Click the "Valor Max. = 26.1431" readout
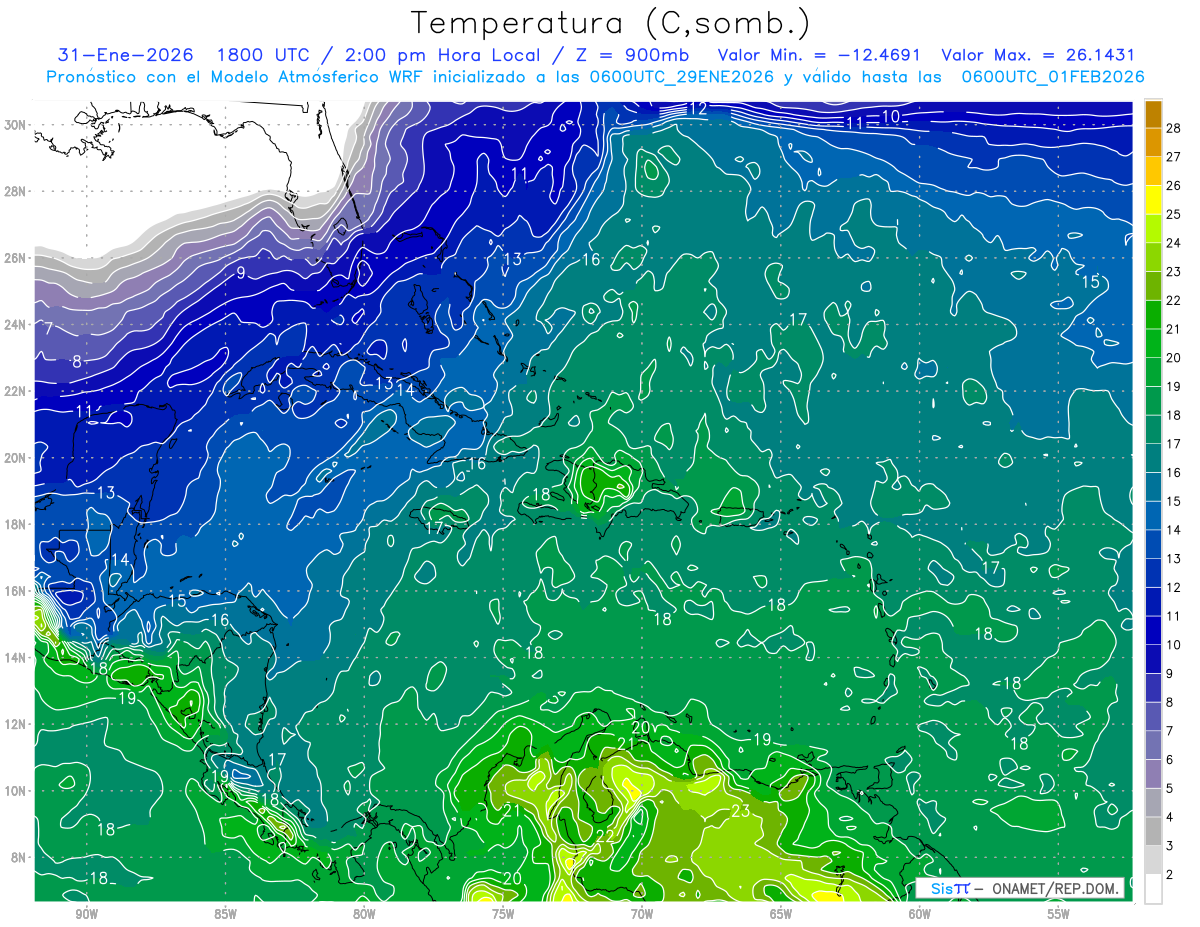This screenshot has width=1200, height=927. pyautogui.click(x=1039, y=55)
